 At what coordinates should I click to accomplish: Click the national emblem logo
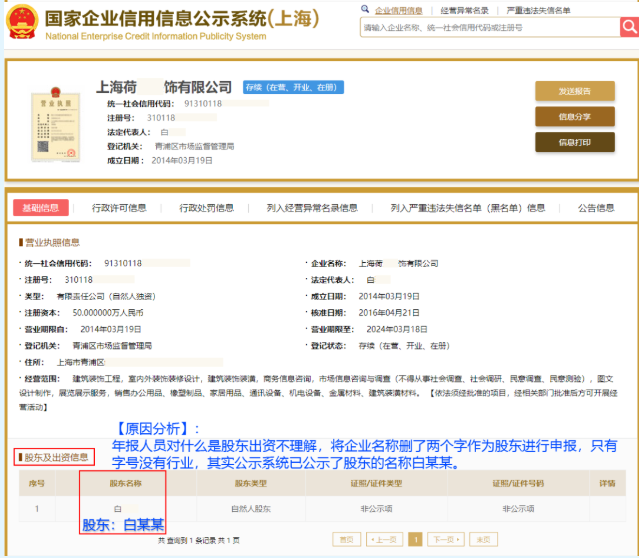[22, 22]
